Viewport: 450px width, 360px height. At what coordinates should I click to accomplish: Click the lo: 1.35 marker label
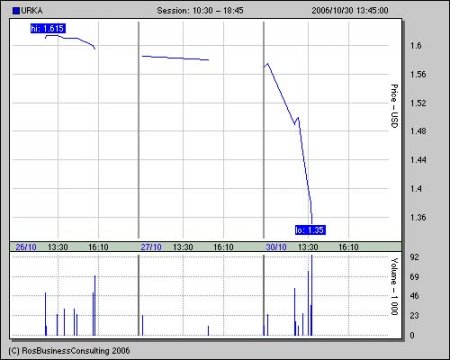tap(310, 230)
